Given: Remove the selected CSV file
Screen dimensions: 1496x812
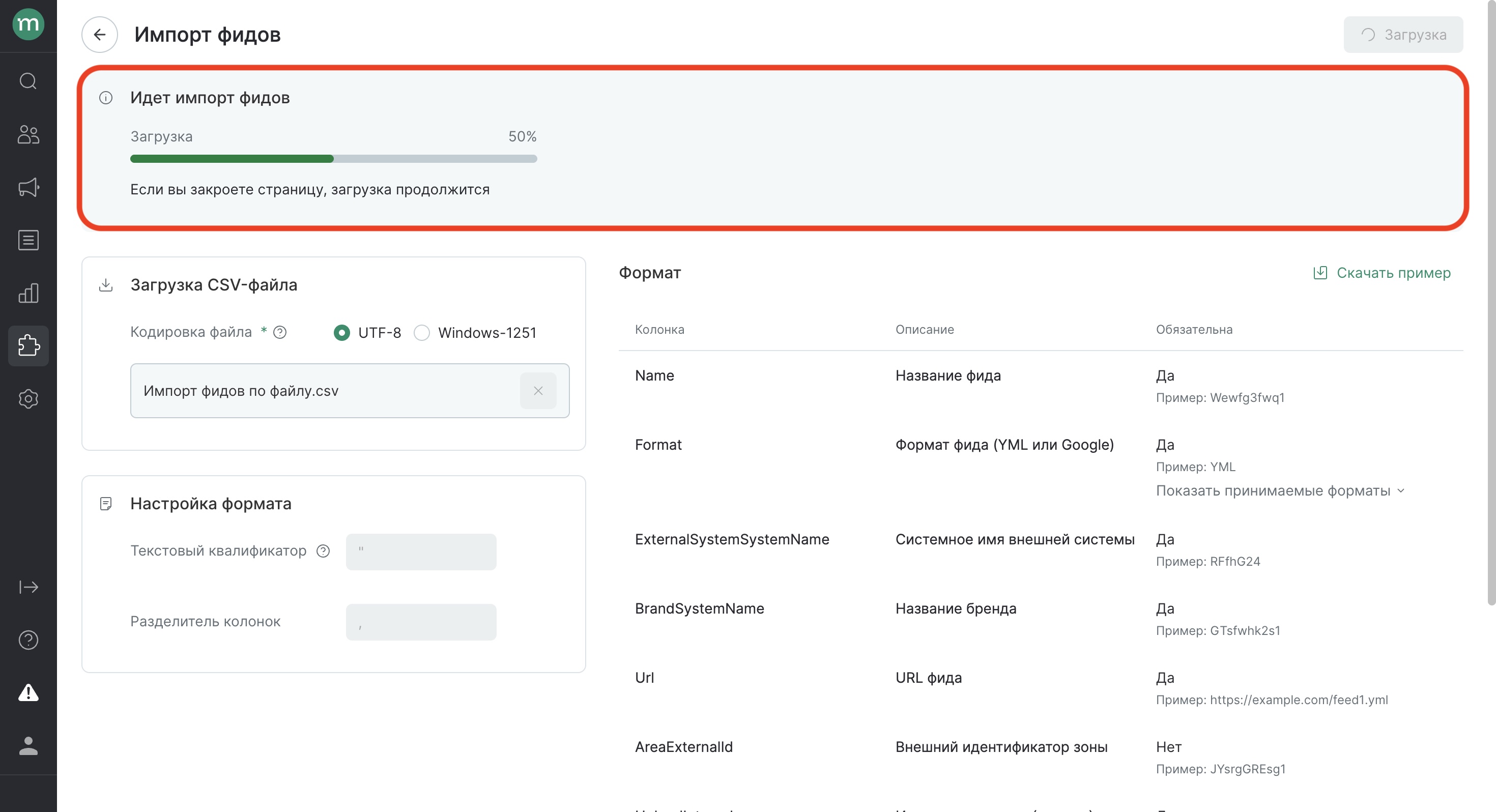Looking at the screenshot, I should point(538,391).
